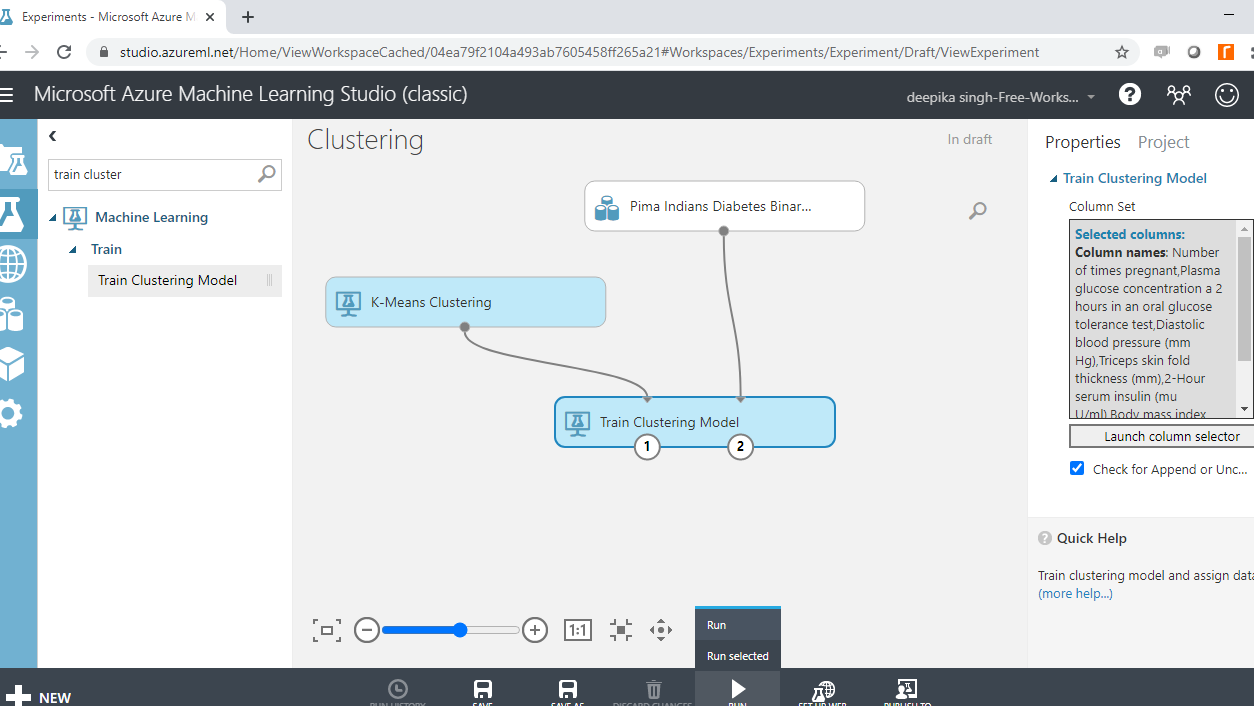The image size is (1254, 706).
Task: Click in the module search field
Action: 153,174
